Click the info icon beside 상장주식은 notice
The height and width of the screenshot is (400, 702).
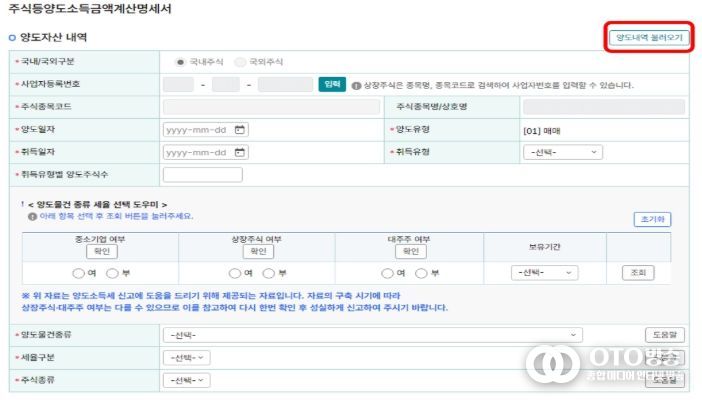(356, 86)
